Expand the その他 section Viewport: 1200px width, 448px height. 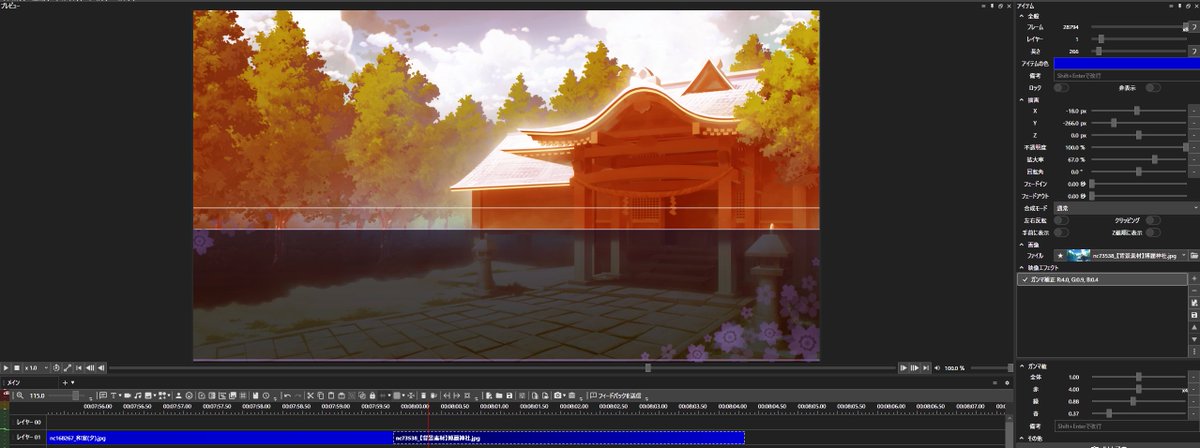1021,438
